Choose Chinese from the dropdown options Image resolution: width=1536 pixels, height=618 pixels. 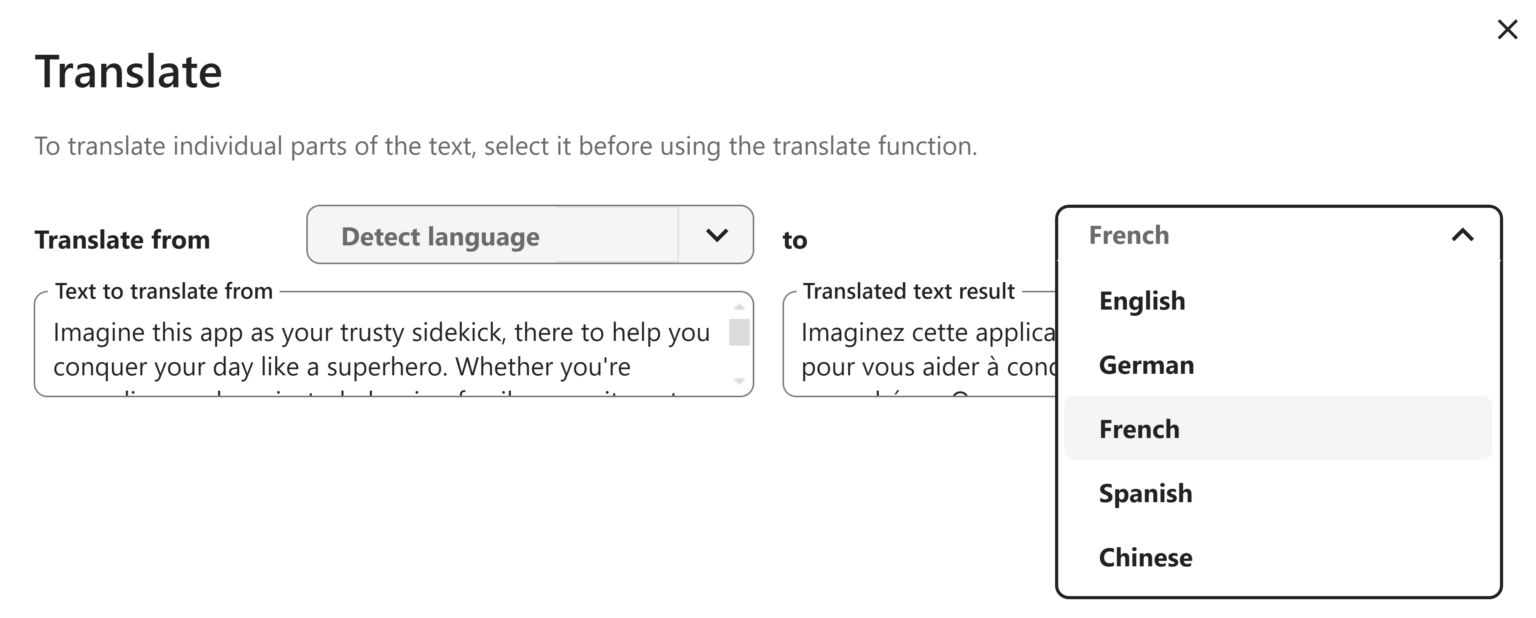(1145, 557)
